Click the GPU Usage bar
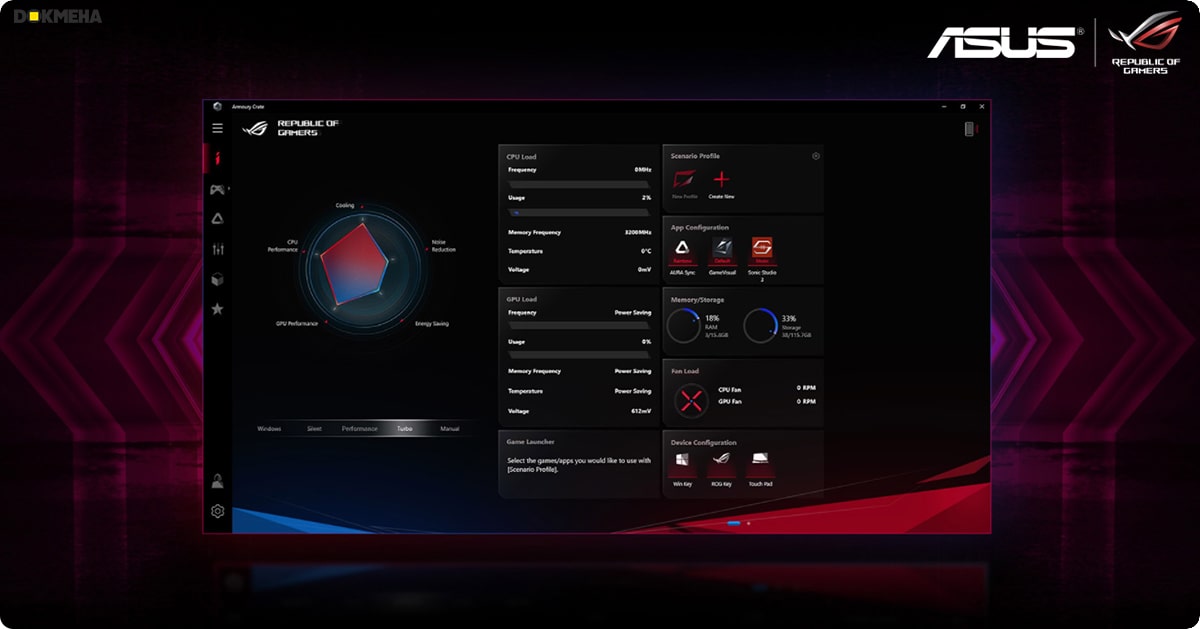 (579, 354)
